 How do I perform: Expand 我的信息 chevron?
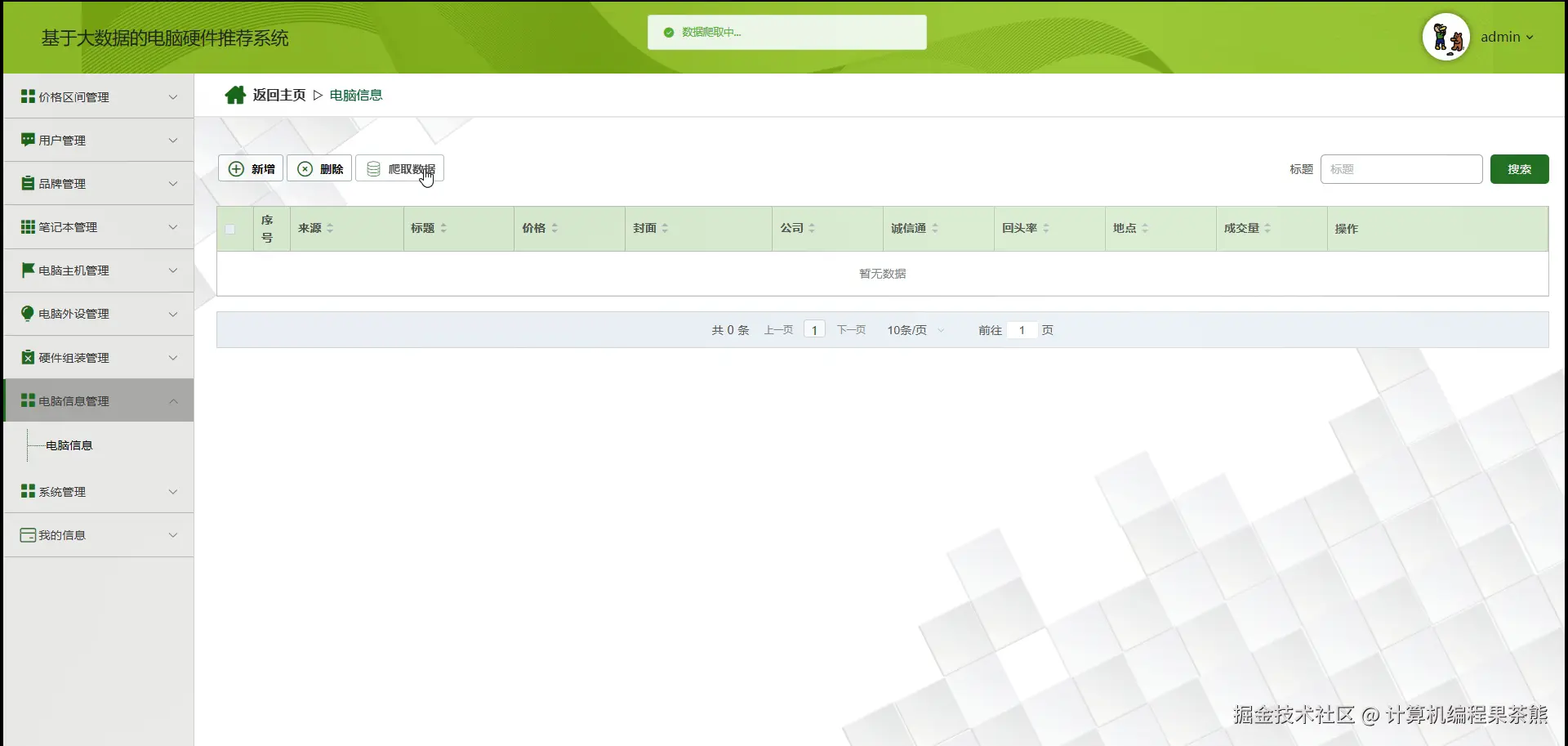click(173, 535)
